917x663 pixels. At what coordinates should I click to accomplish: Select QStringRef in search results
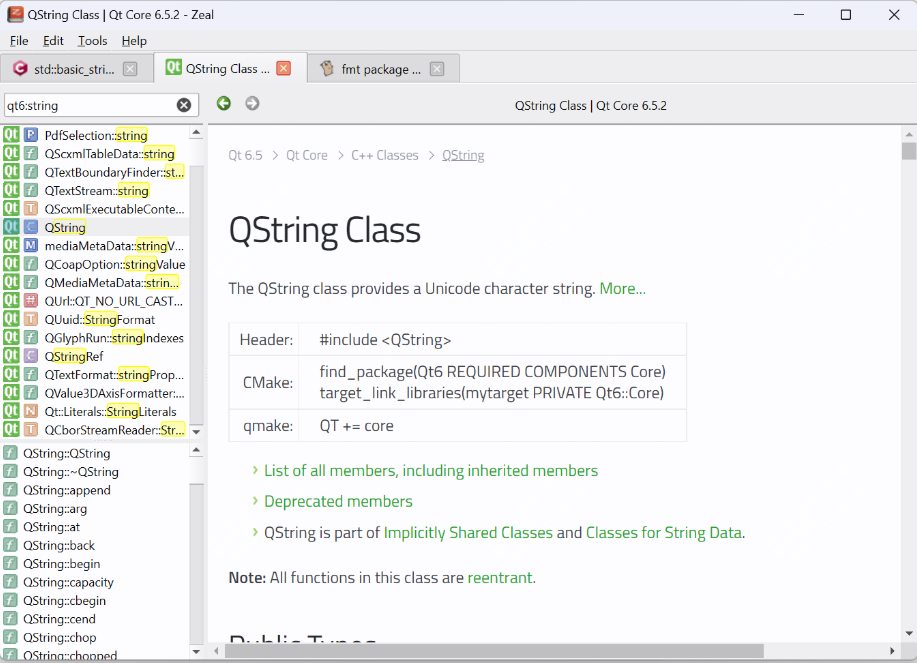[73, 356]
